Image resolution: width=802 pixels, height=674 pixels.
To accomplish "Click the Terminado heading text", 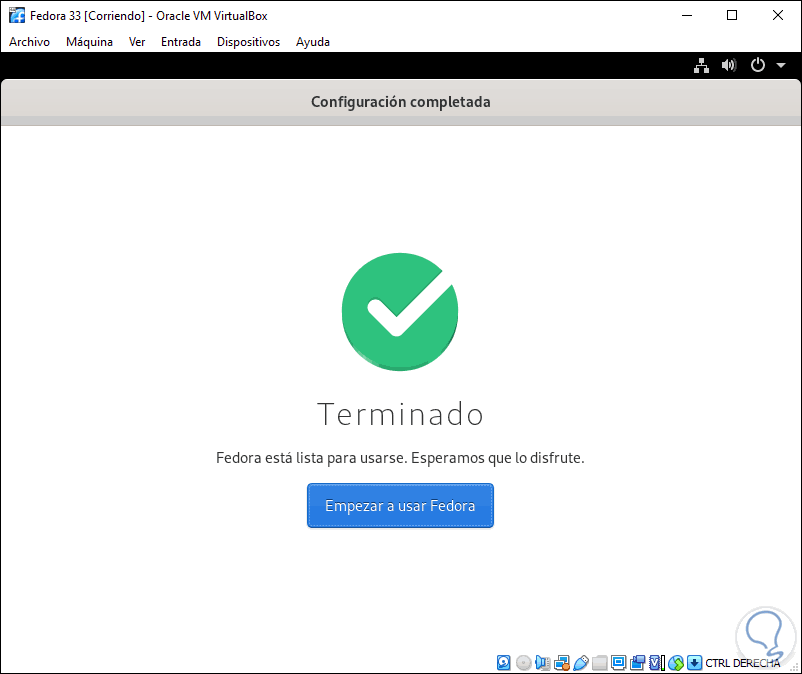I will click(x=400, y=414).
